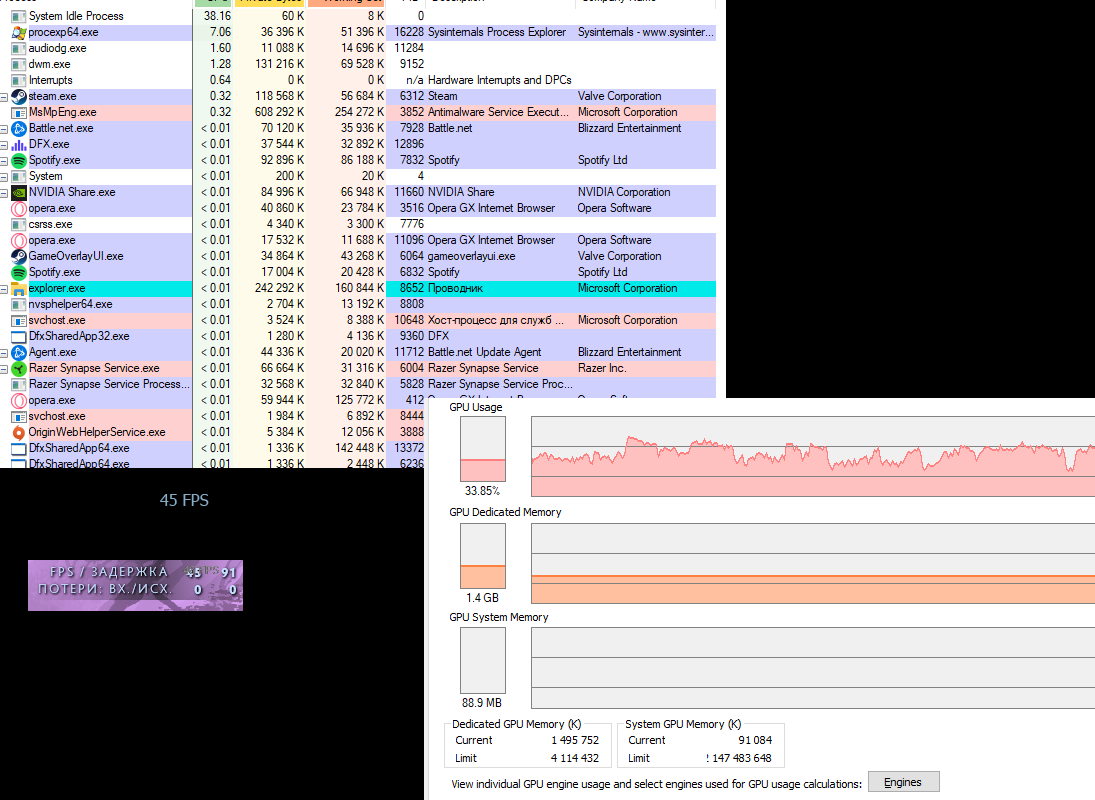Screen dimensions: 1095x800
Task: Click the Battle.net.exe process icon
Action: pyautogui.click(x=19, y=128)
